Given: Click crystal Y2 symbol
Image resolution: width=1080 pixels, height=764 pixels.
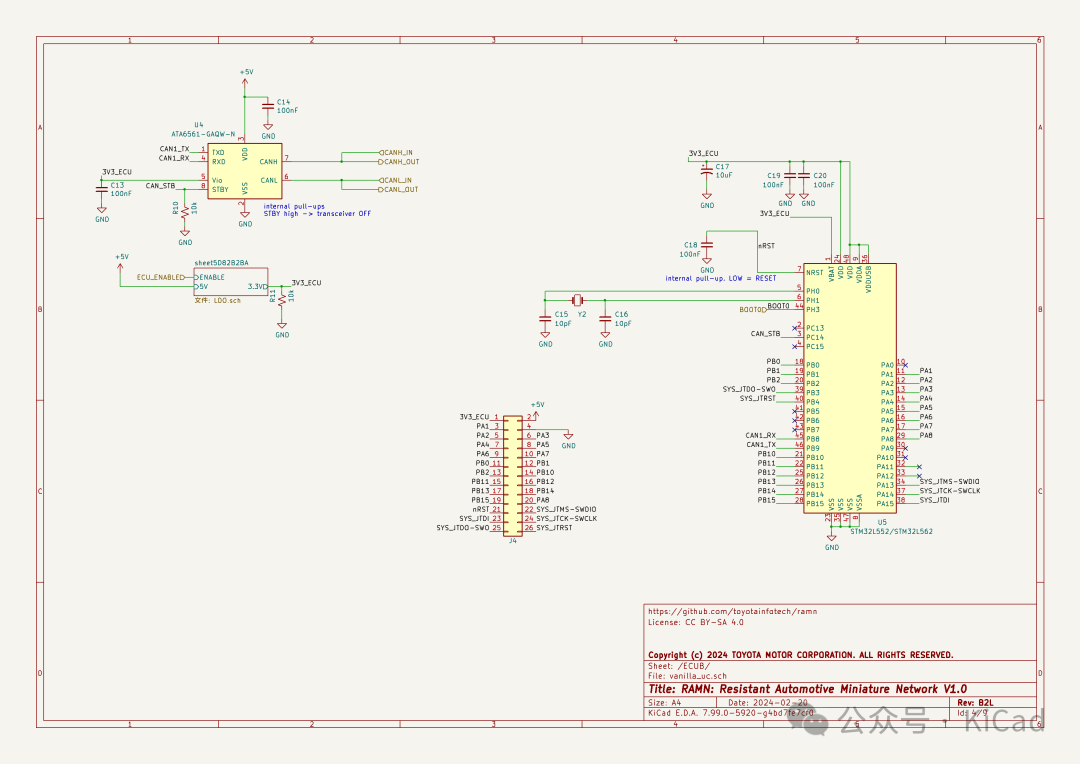Looking at the screenshot, I should [578, 300].
